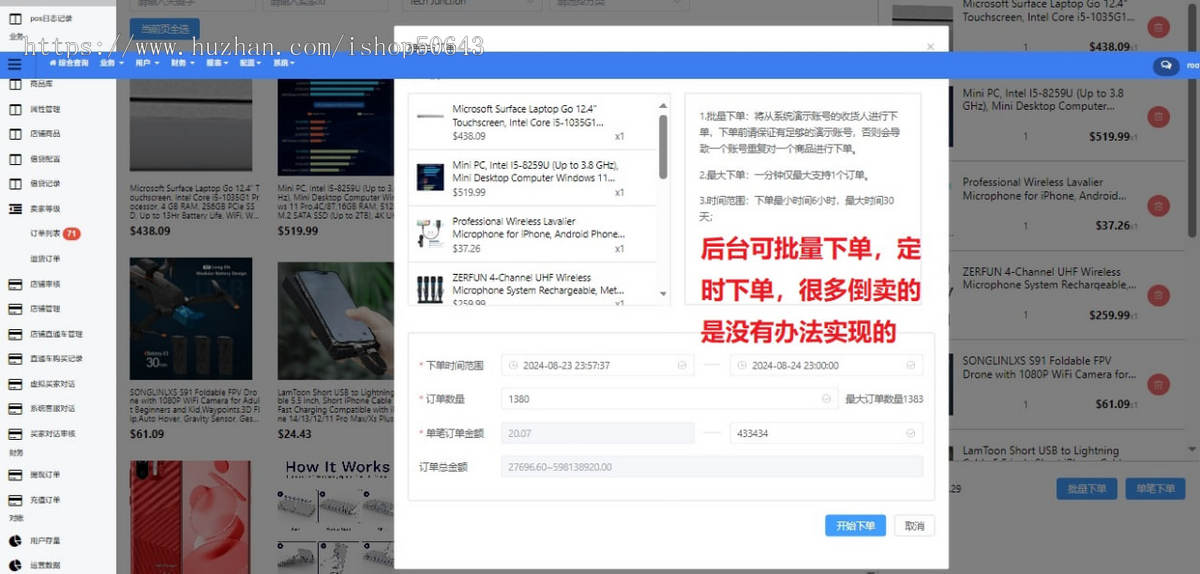1200x574 pixels.
Task: Select Professional Wireless Lavalier row in dialog
Action: 532,235
